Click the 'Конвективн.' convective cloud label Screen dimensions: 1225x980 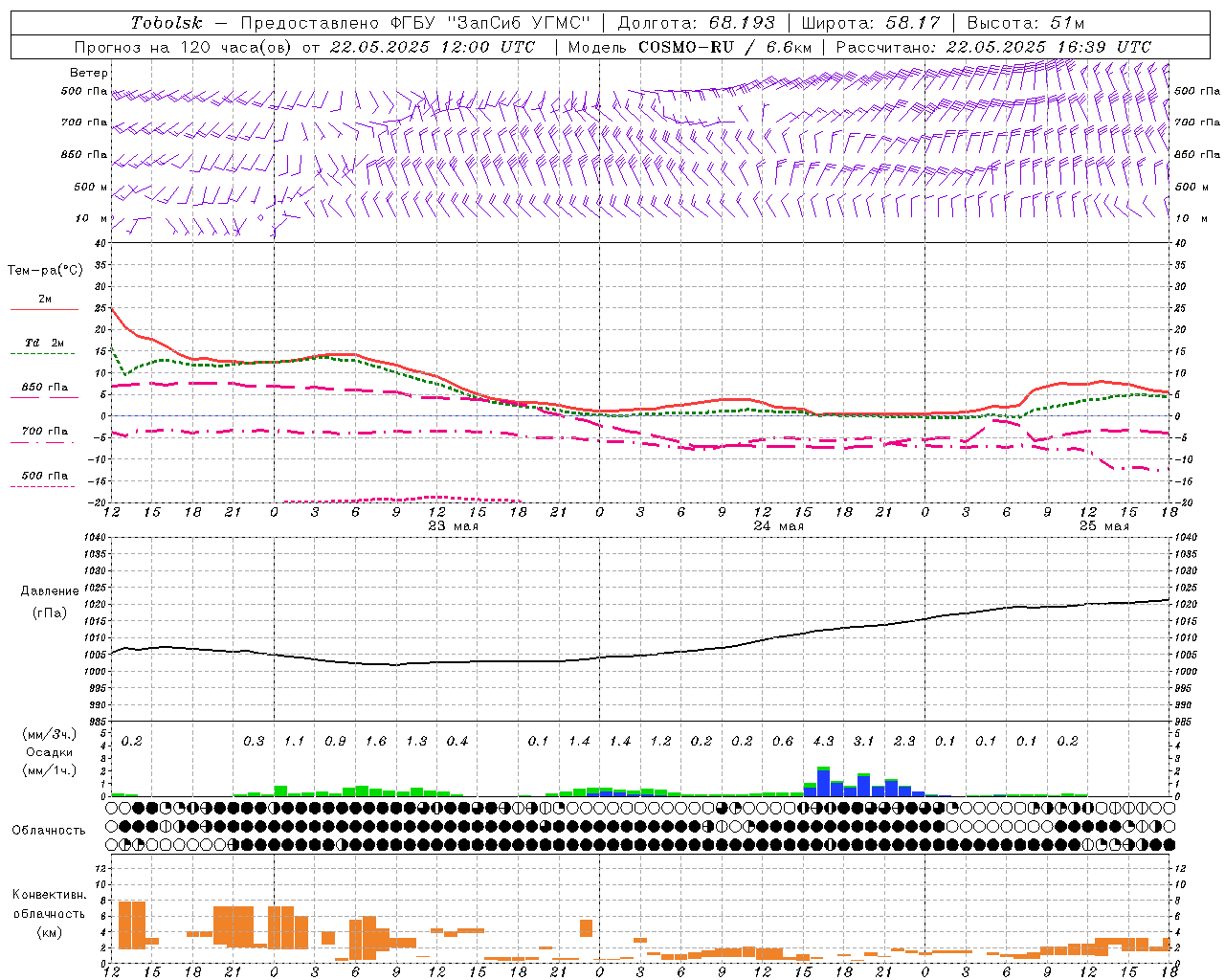coord(50,895)
